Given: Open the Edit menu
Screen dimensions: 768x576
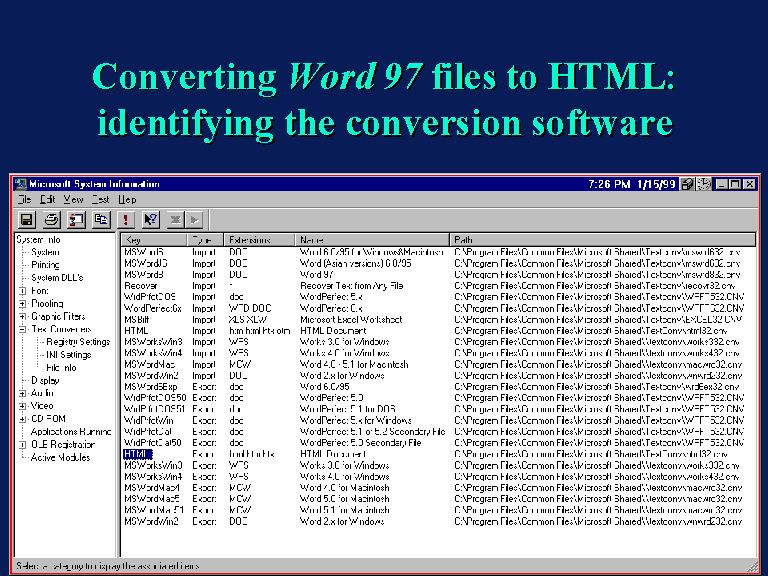Looking at the screenshot, I should (x=48, y=199).
